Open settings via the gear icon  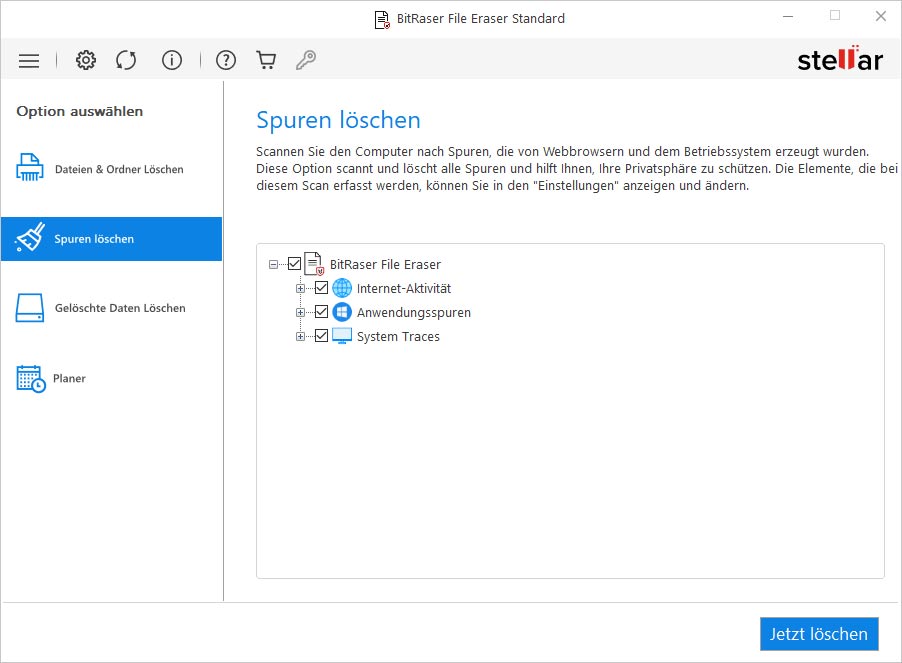tap(86, 61)
